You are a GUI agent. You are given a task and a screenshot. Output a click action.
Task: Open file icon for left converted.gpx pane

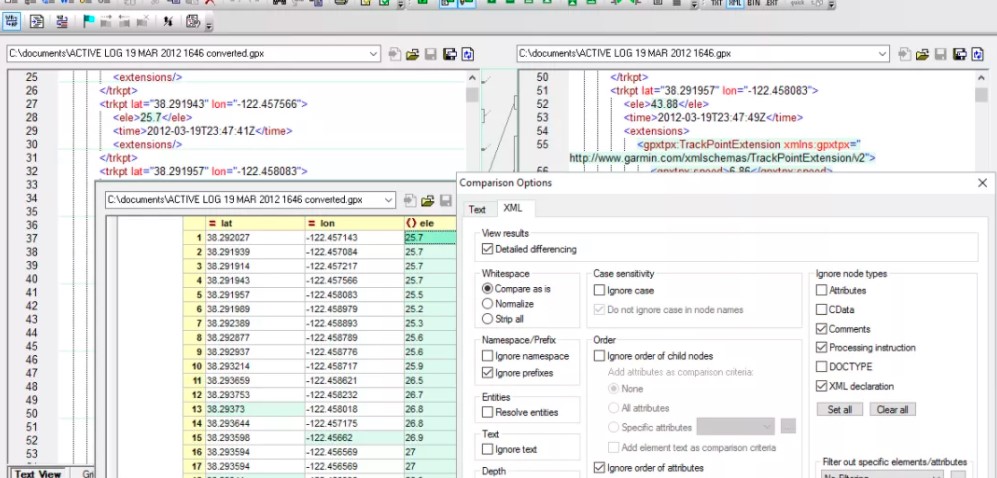tap(413, 54)
